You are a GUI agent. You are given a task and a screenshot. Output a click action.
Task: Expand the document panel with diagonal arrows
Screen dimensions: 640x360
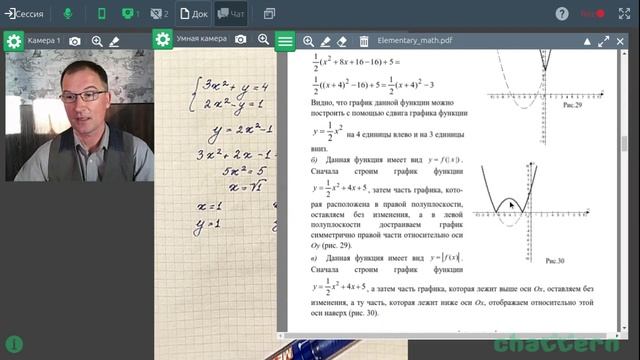click(x=604, y=41)
